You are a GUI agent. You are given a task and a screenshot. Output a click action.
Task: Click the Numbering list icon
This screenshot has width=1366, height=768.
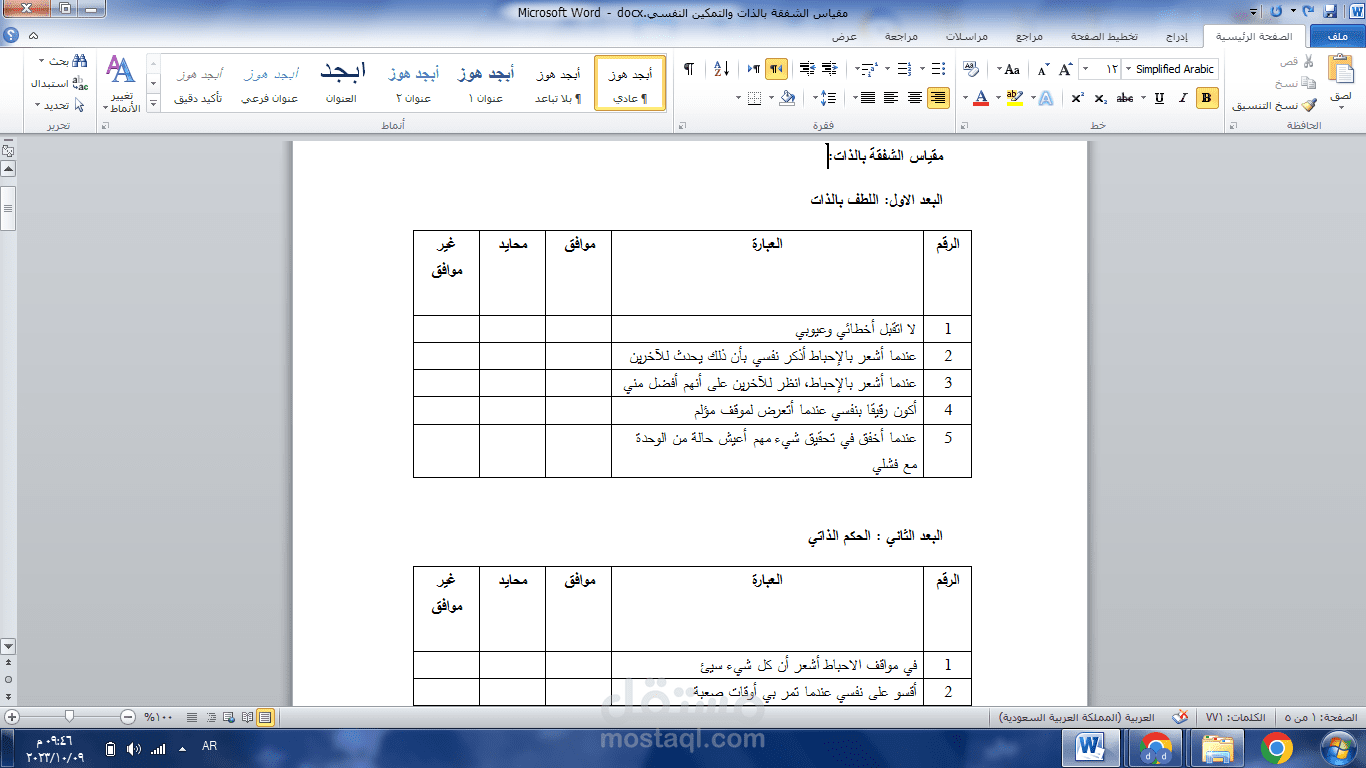[x=904, y=69]
